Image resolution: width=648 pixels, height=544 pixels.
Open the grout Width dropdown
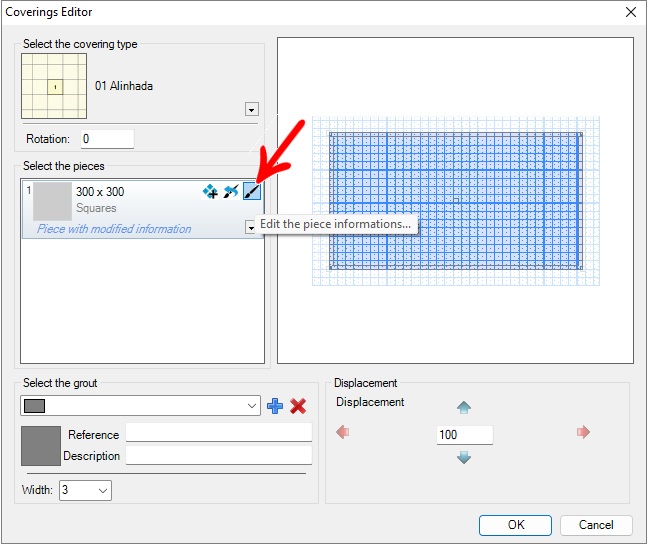[85, 490]
